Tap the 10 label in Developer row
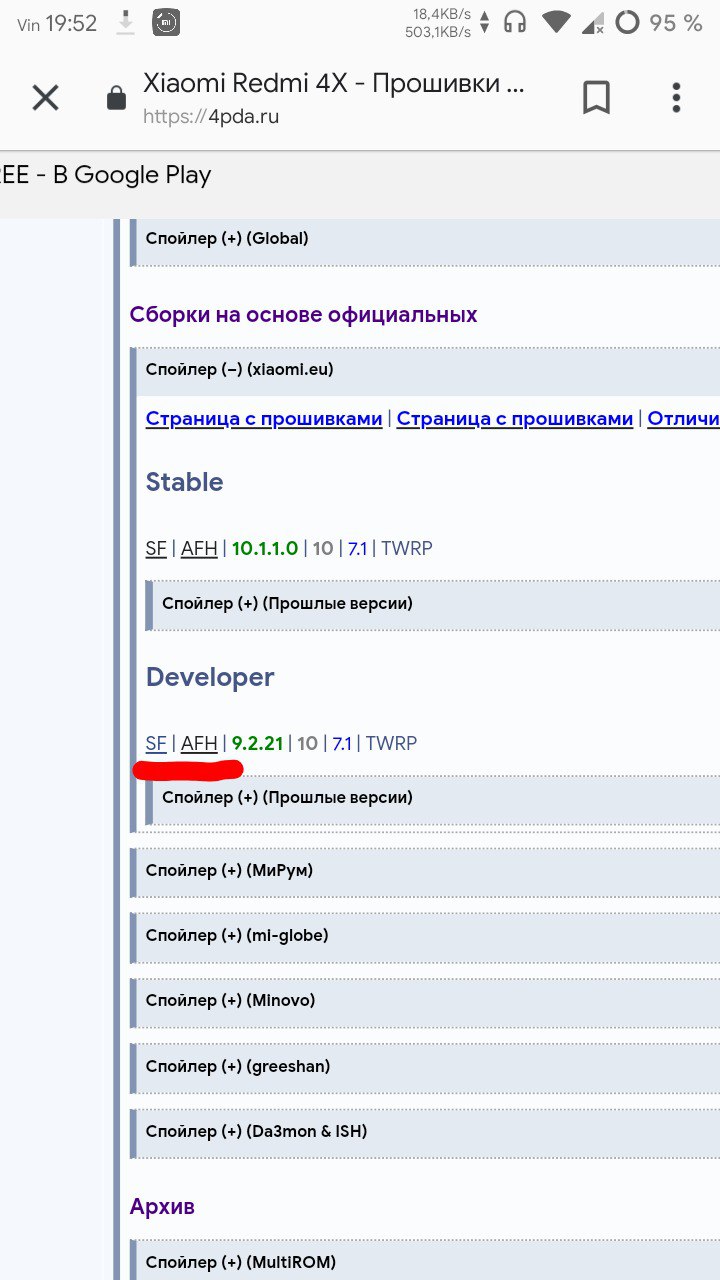Image resolution: width=720 pixels, height=1280 pixels. 307,743
